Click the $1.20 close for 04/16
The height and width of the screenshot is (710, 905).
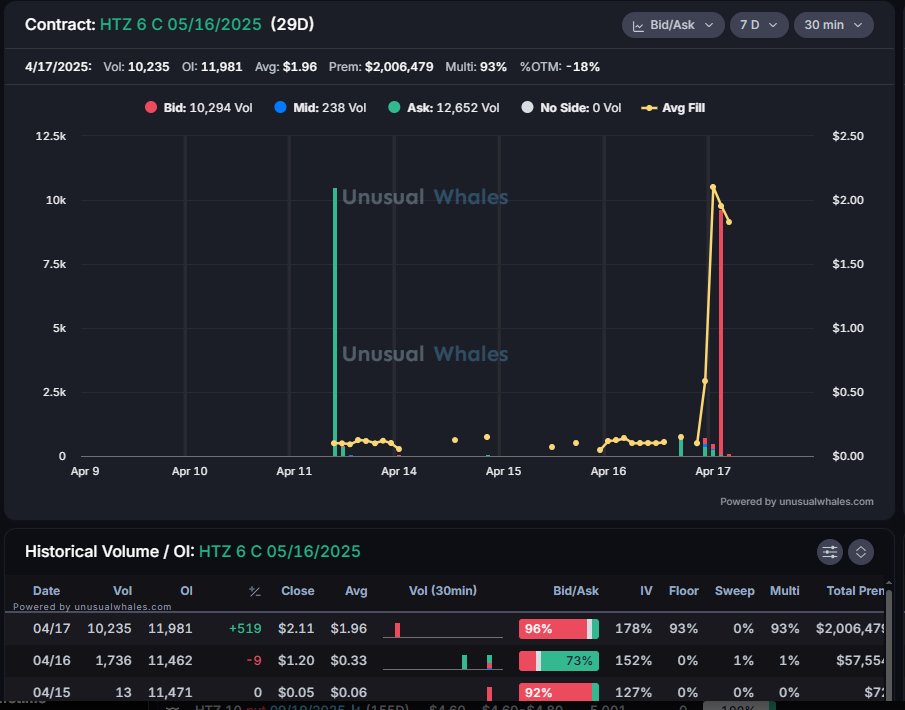pos(296,660)
